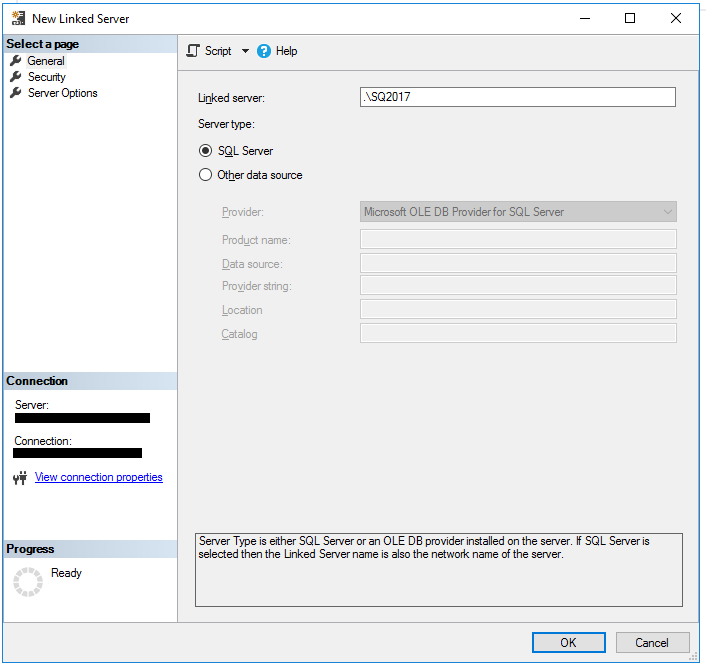Select the Other data source option

[206, 175]
